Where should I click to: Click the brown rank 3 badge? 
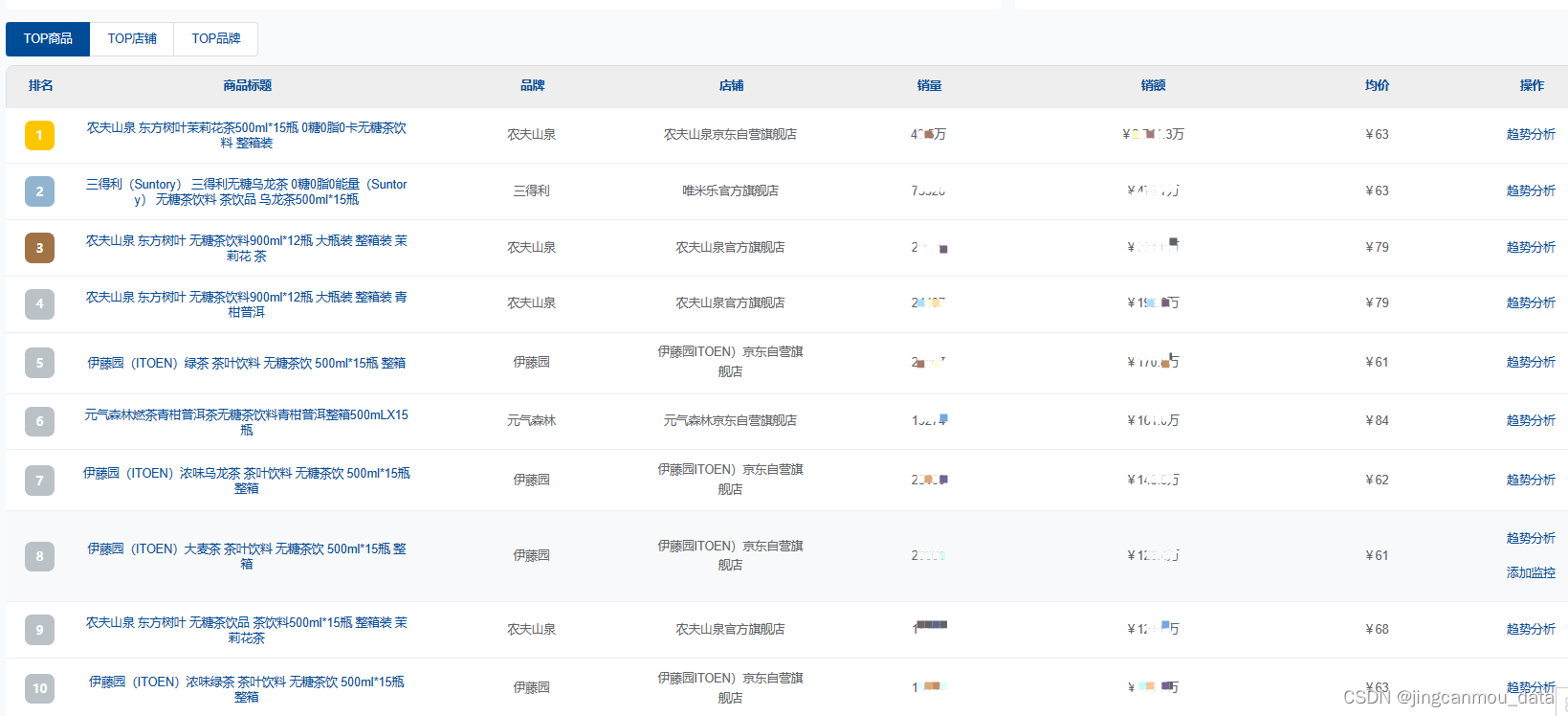tap(39, 248)
